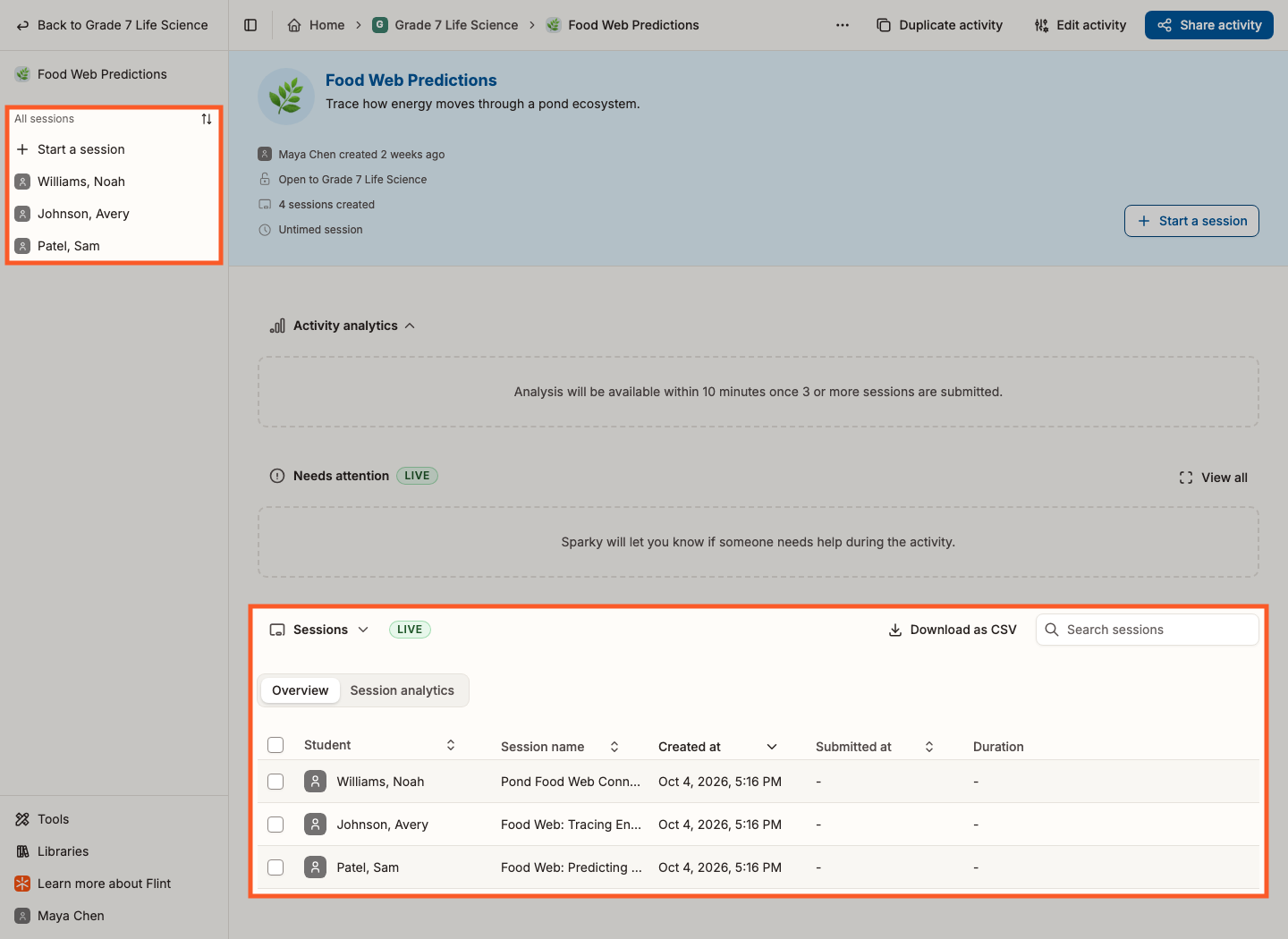Click View all for Needs attention
Viewport: 1288px width, 939px height.
1214,478
